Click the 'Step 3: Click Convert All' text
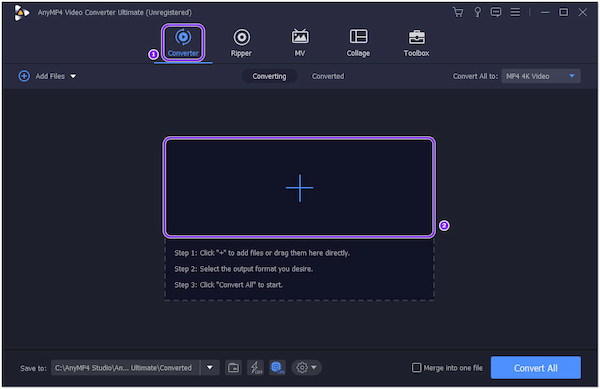 point(228,285)
